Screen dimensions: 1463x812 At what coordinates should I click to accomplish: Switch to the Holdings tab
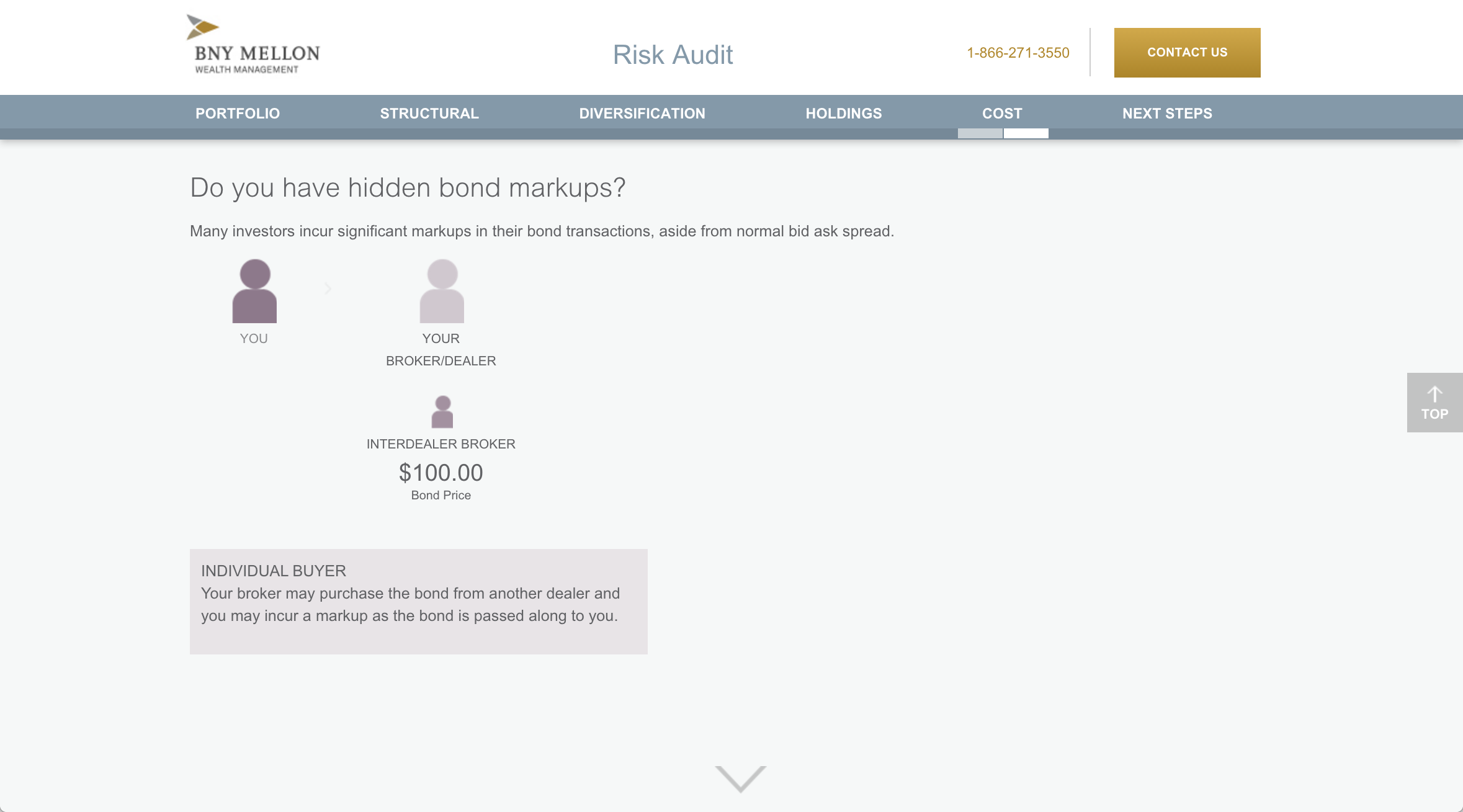tap(844, 114)
